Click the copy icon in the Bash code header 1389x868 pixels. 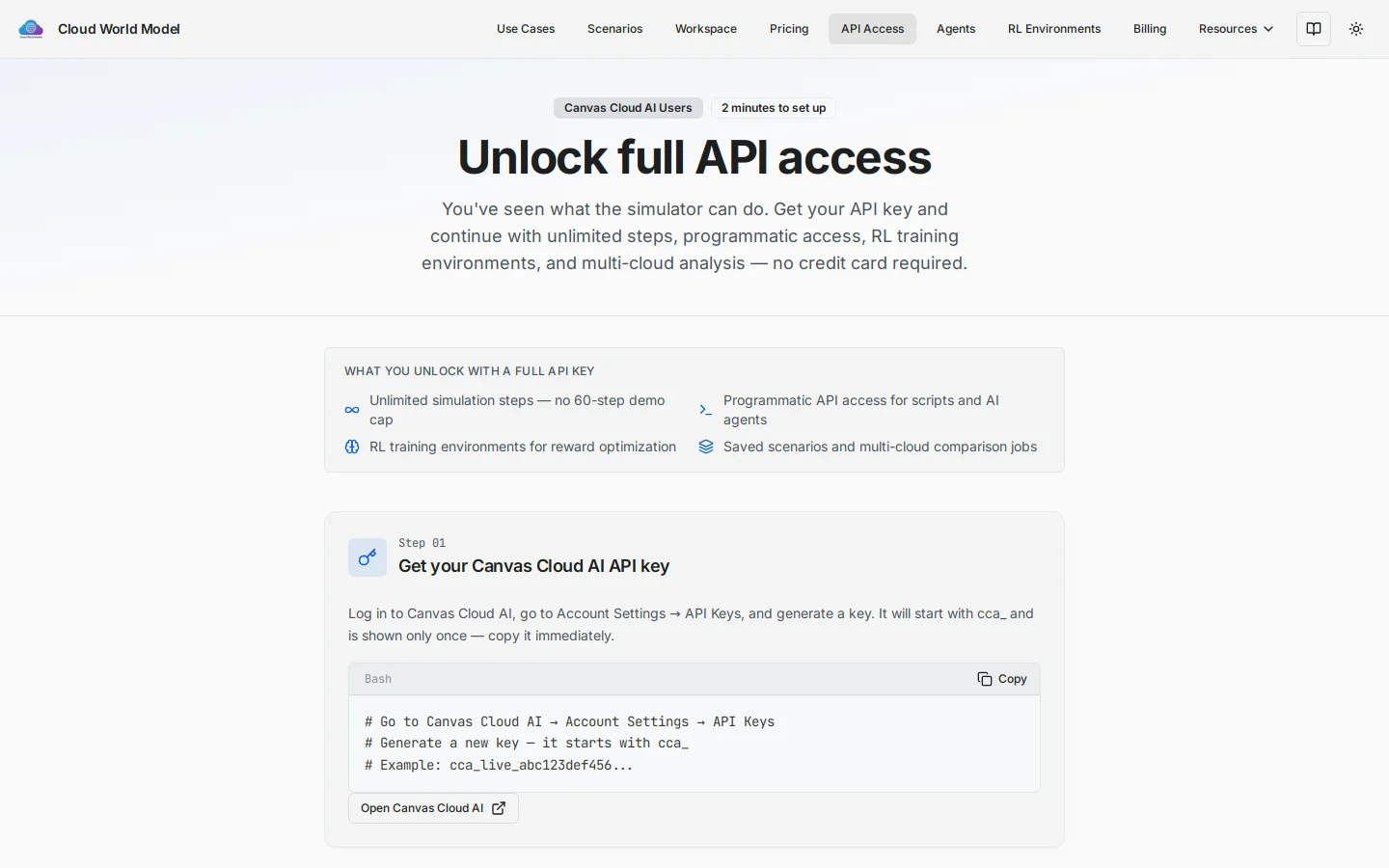pyautogui.click(x=985, y=679)
